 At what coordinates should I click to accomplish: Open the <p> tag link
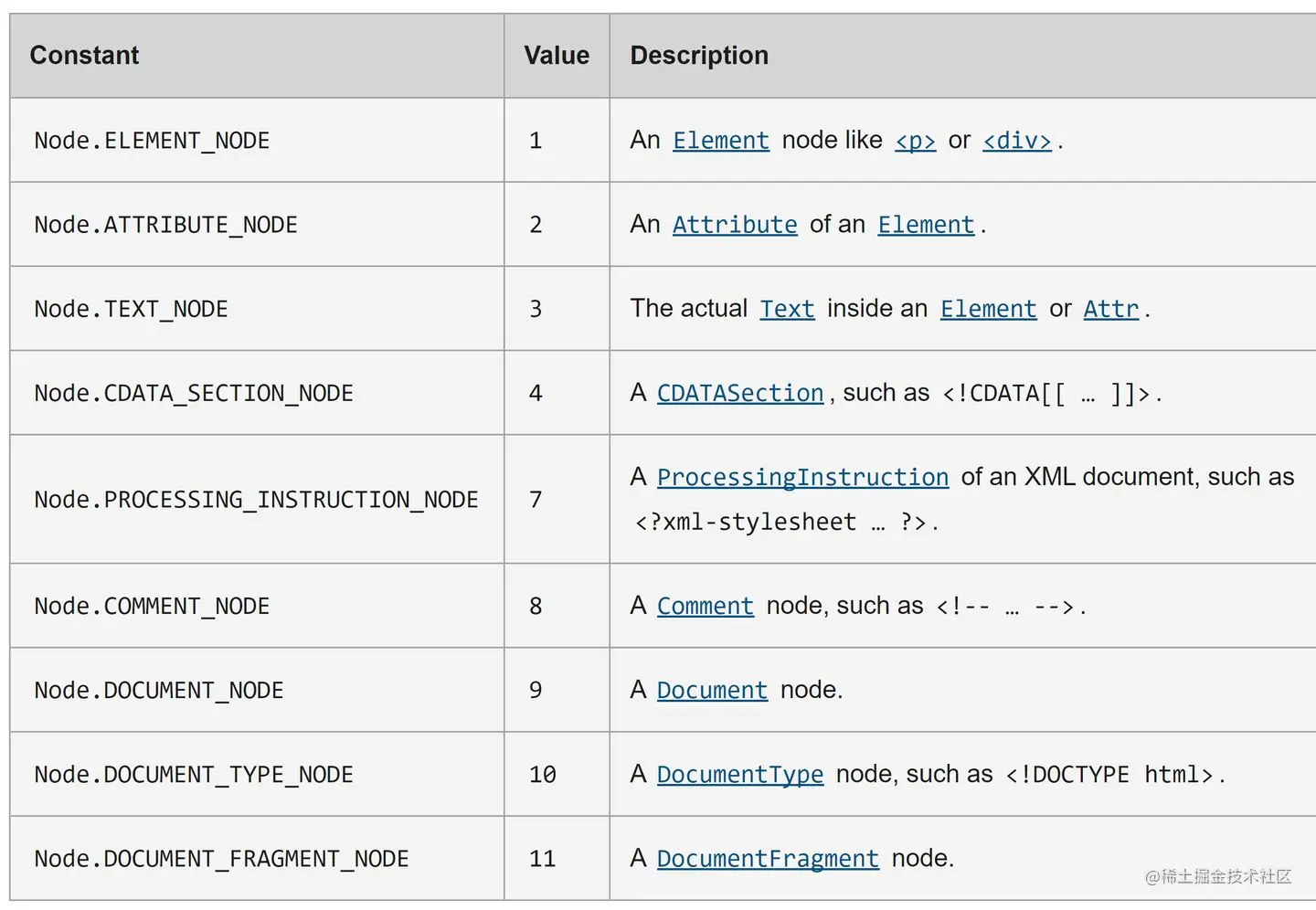click(x=915, y=141)
